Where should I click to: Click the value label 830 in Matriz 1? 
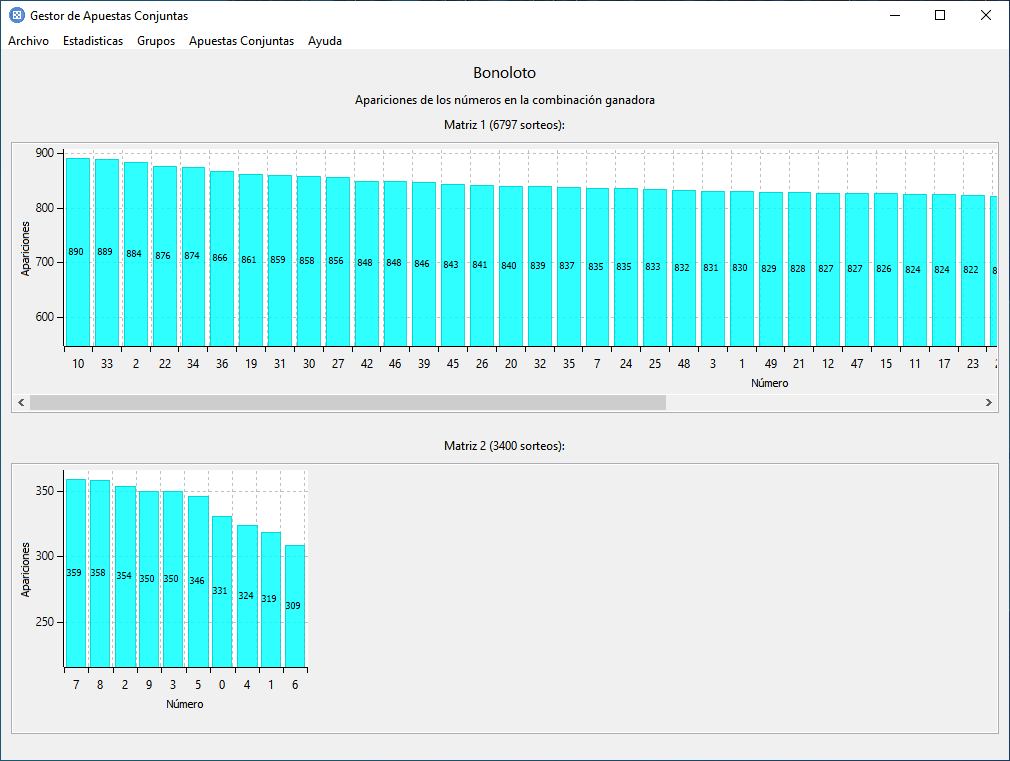coord(740,267)
